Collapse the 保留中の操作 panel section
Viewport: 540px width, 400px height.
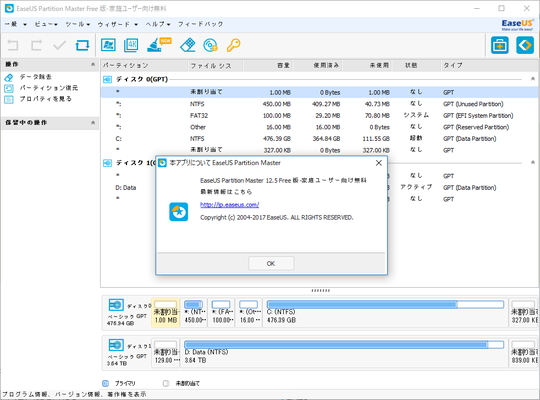pyautogui.click(x=93, y=123)
